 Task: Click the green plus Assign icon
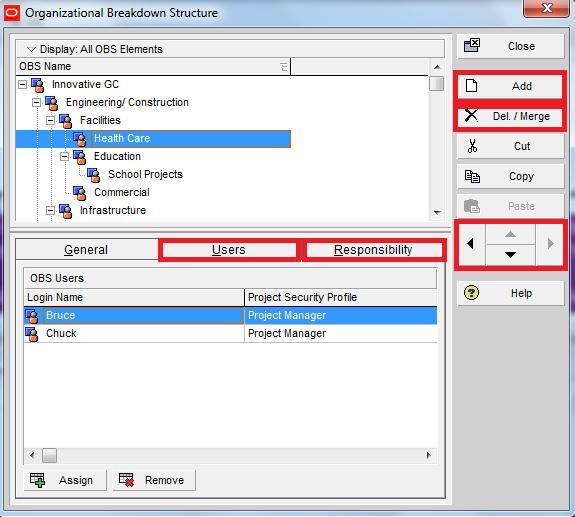point(37,480)
